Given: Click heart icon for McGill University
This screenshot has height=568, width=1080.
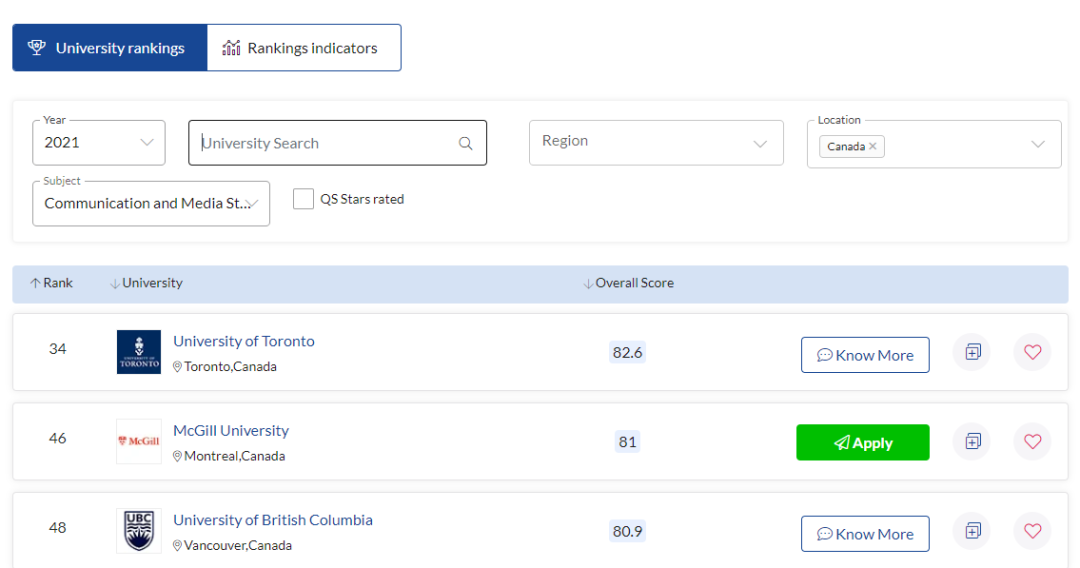Looking at the screenshot, I should tap(1032, 441).
